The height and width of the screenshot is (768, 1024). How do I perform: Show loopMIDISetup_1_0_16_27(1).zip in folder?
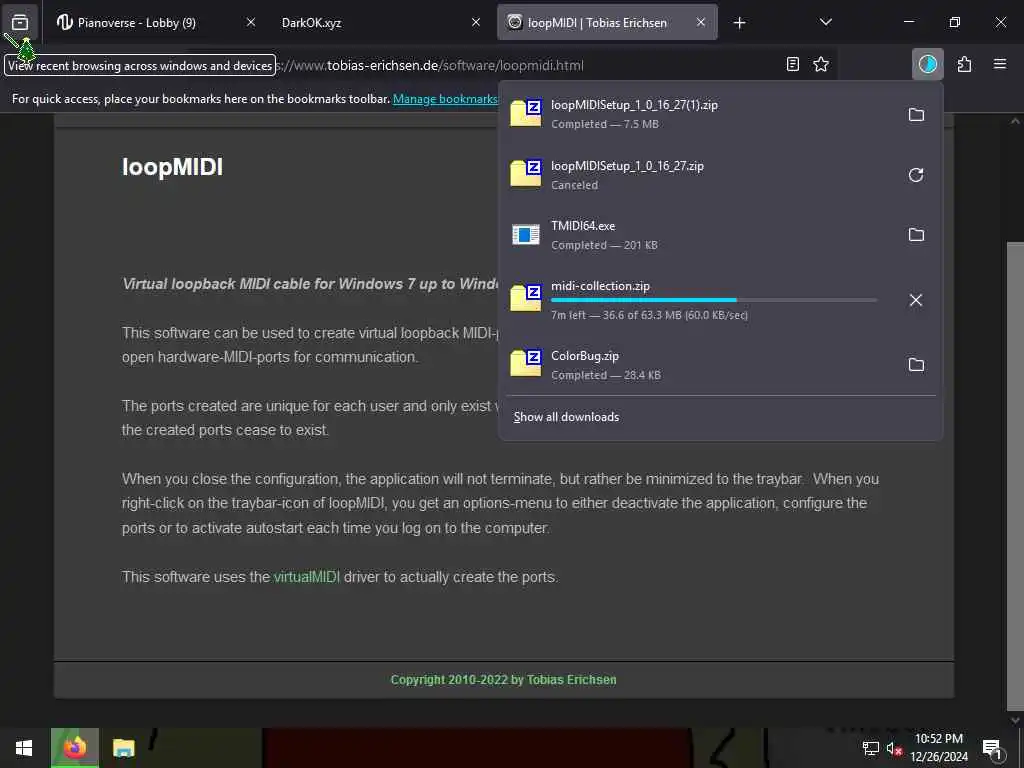916,114
